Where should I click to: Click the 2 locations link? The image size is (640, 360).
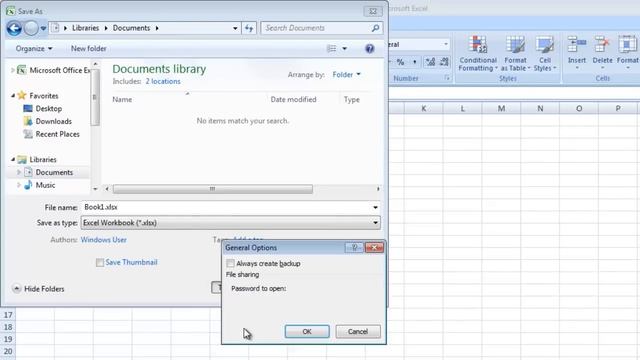click(163, 81)
